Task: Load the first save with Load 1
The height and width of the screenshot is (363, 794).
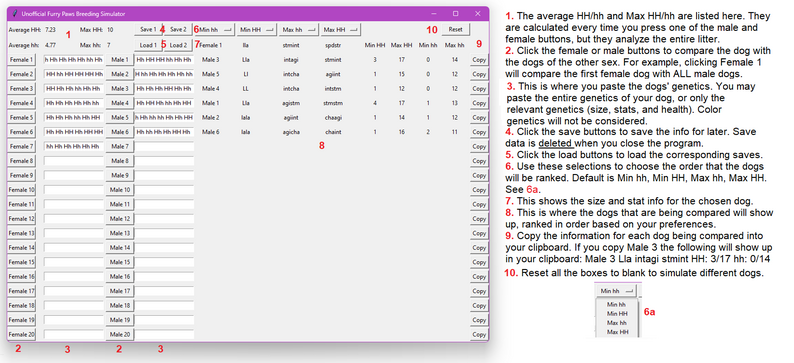Action: pyautogui.click(x=148, y=45)
